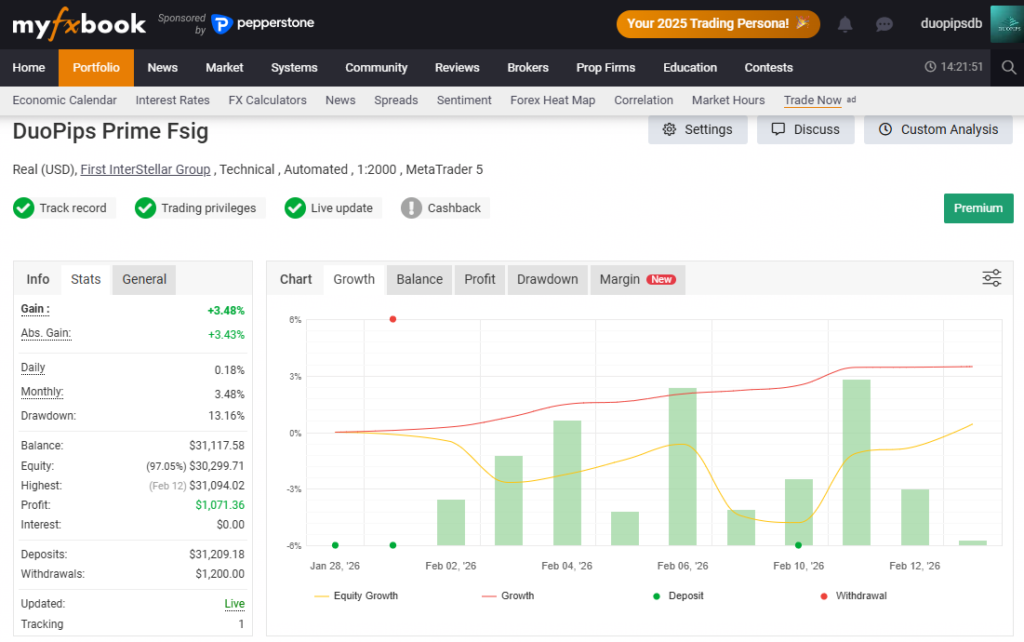Image resolution: width=1024 pixels, height=642 pixels.
Task: Switch to the Balance chart tab
Action: (x=419, y=280)
